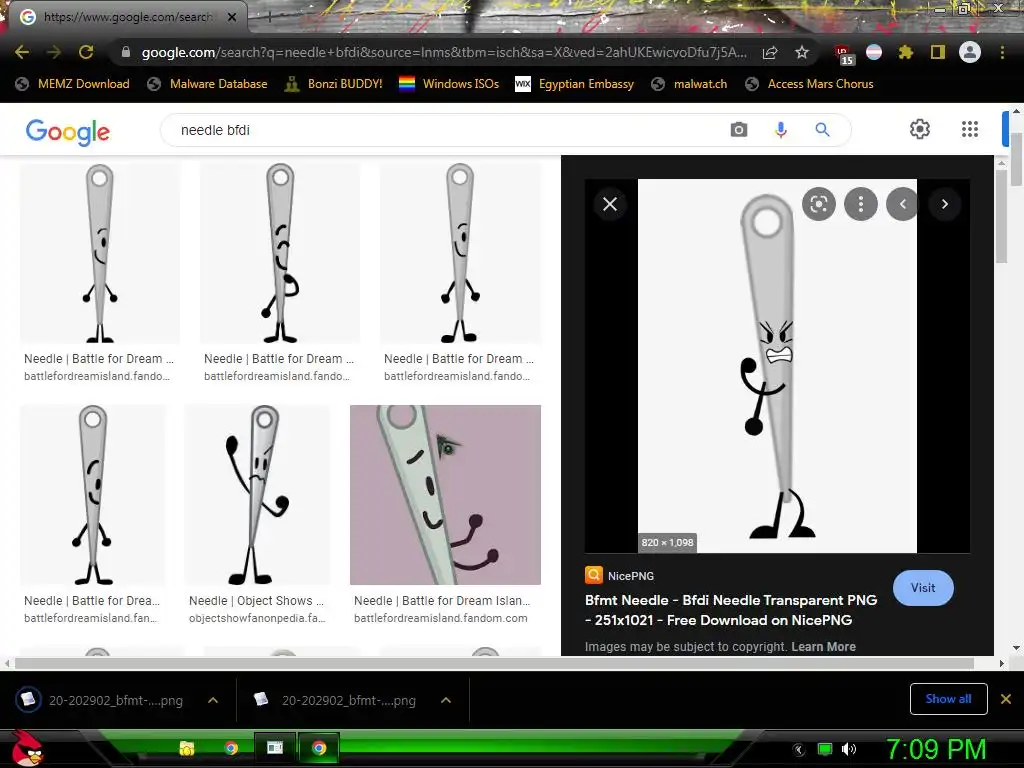
Task: Click the 7:09 PM taskbar clock
Action: [x=935, y=749]
